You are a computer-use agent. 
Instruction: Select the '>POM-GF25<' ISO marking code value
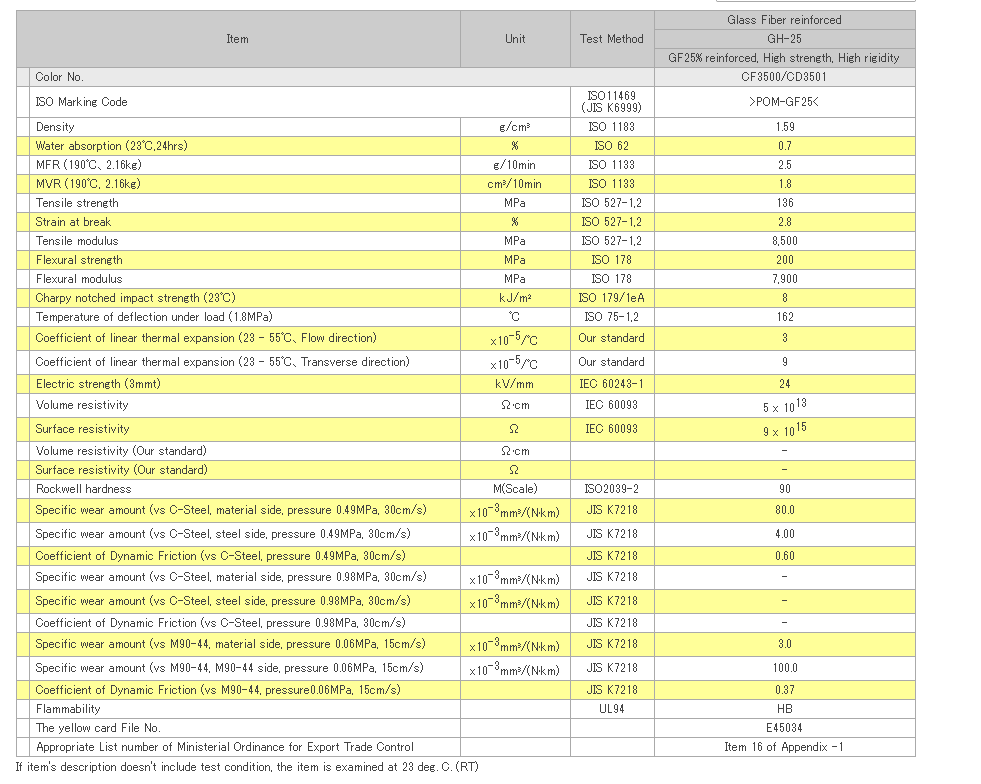coord(784,102)
